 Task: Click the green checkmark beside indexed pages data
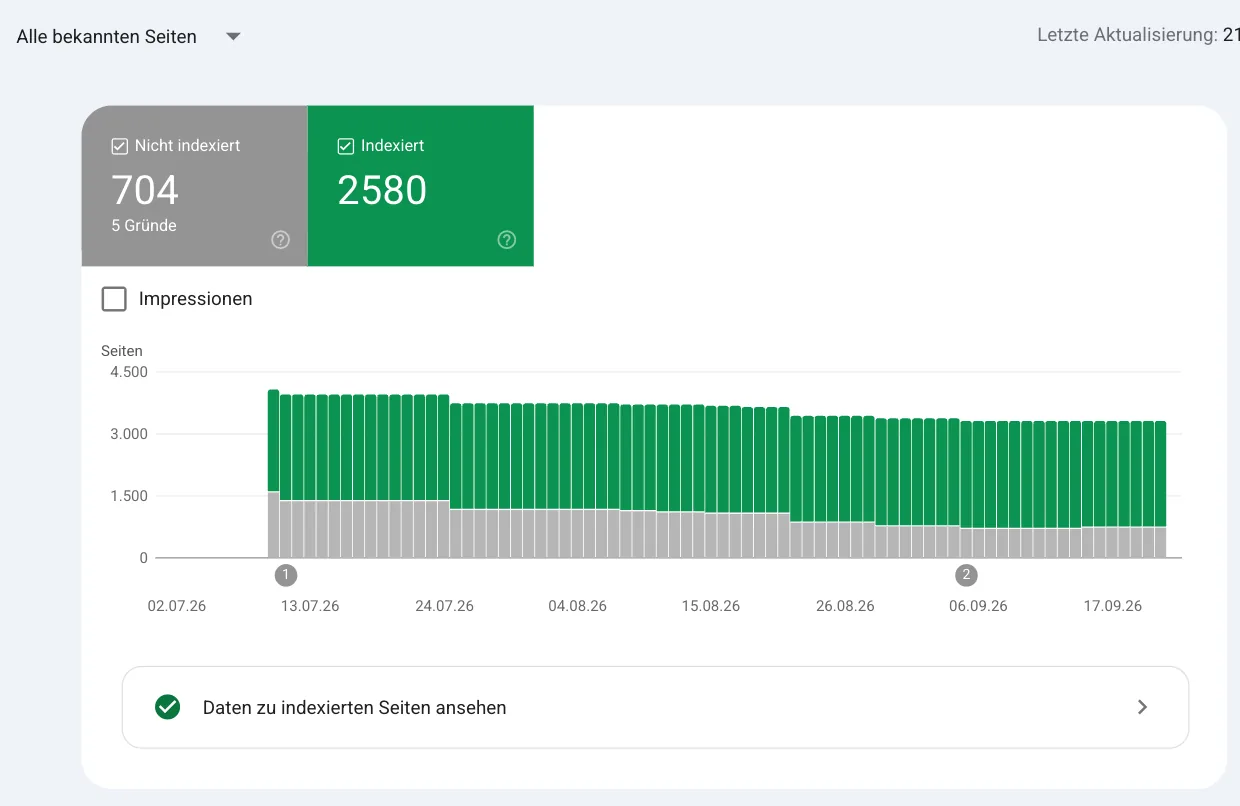click(x=168, y=707)
